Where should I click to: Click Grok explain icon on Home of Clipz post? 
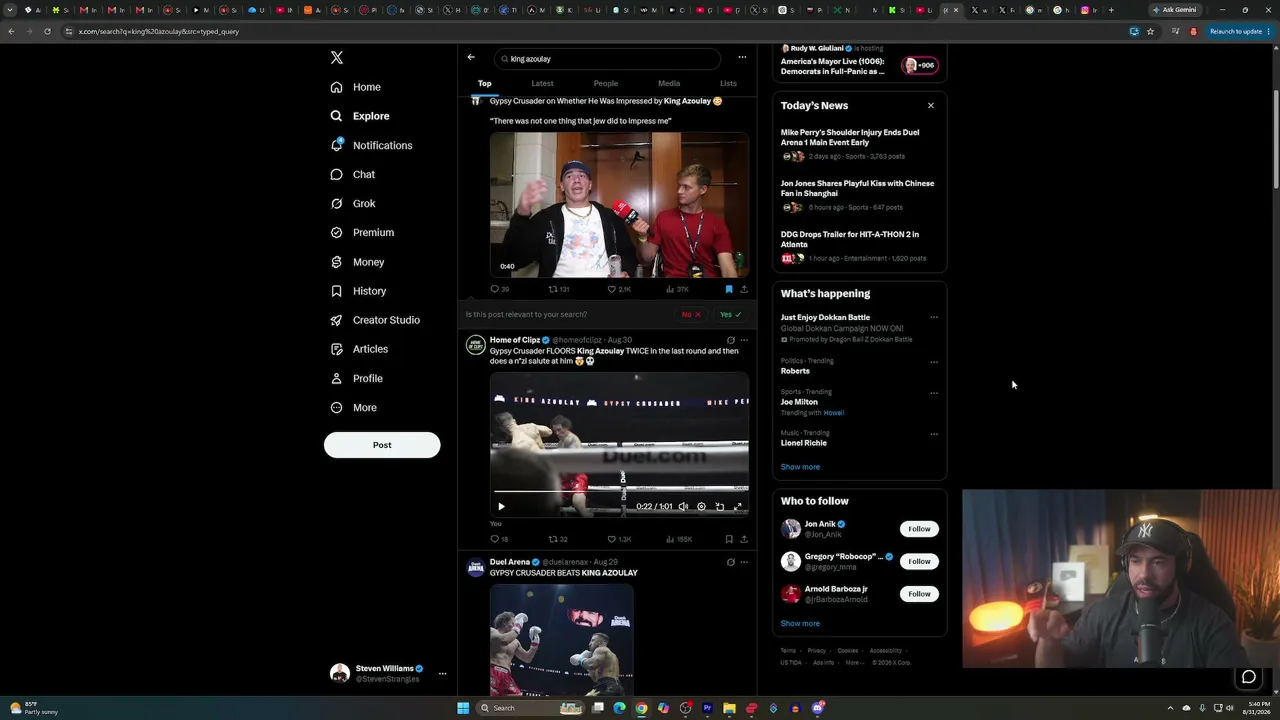click(731, 340)
